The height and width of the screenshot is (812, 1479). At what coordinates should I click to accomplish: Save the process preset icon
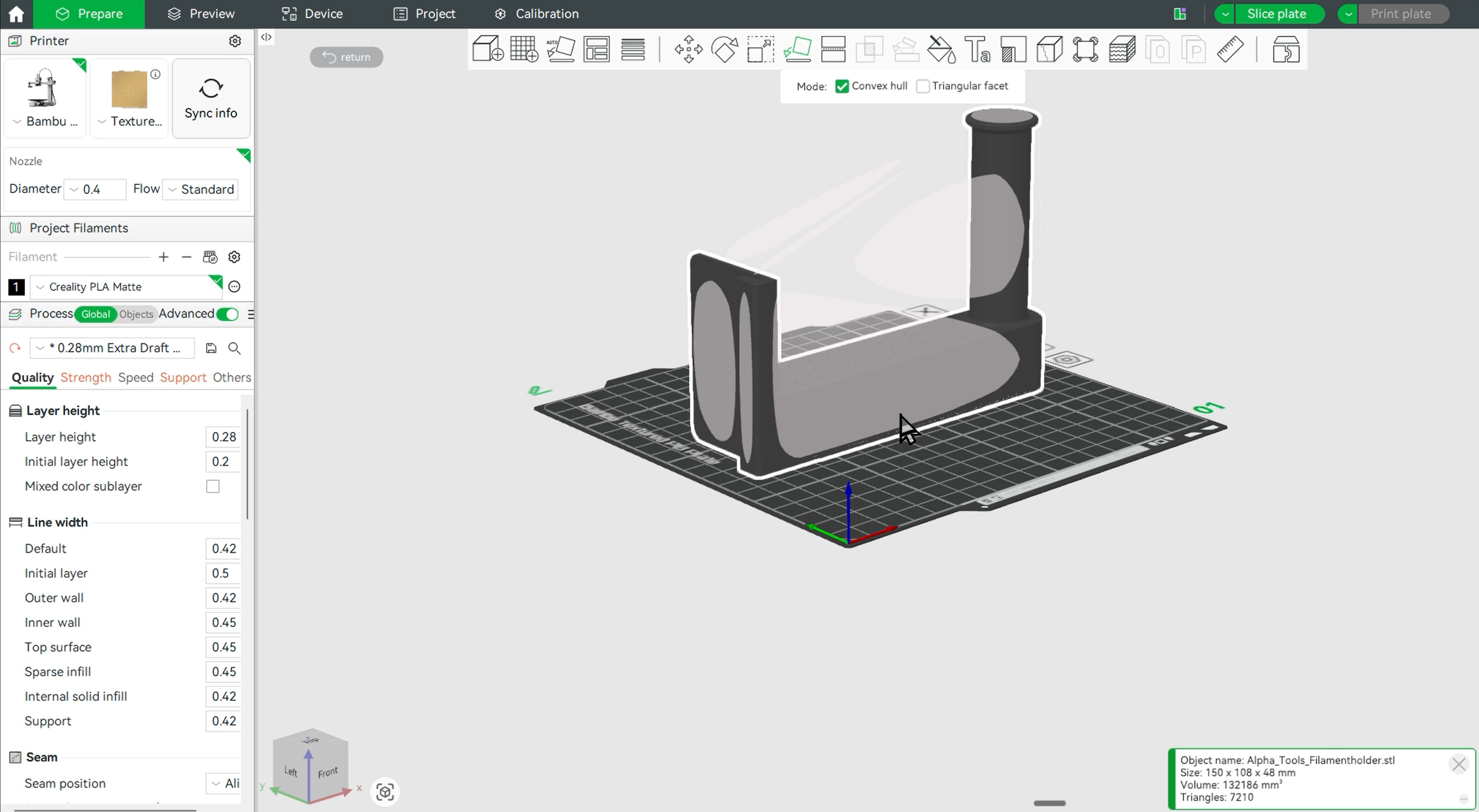[x=211, y=348]
